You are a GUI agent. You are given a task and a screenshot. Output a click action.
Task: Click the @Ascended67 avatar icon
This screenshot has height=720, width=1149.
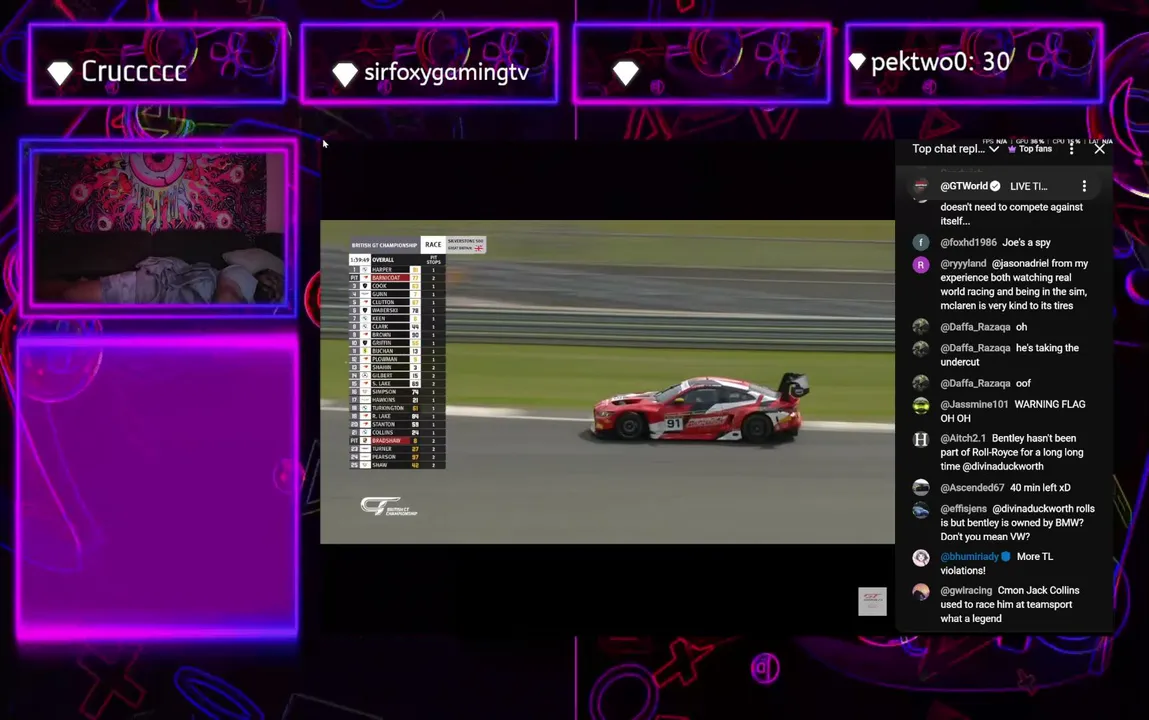click(921, 488)
